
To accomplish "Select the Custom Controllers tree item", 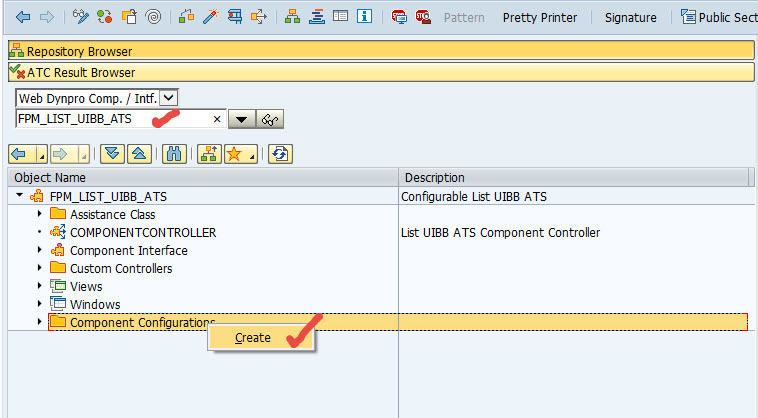I will click(x=121, y=268).
